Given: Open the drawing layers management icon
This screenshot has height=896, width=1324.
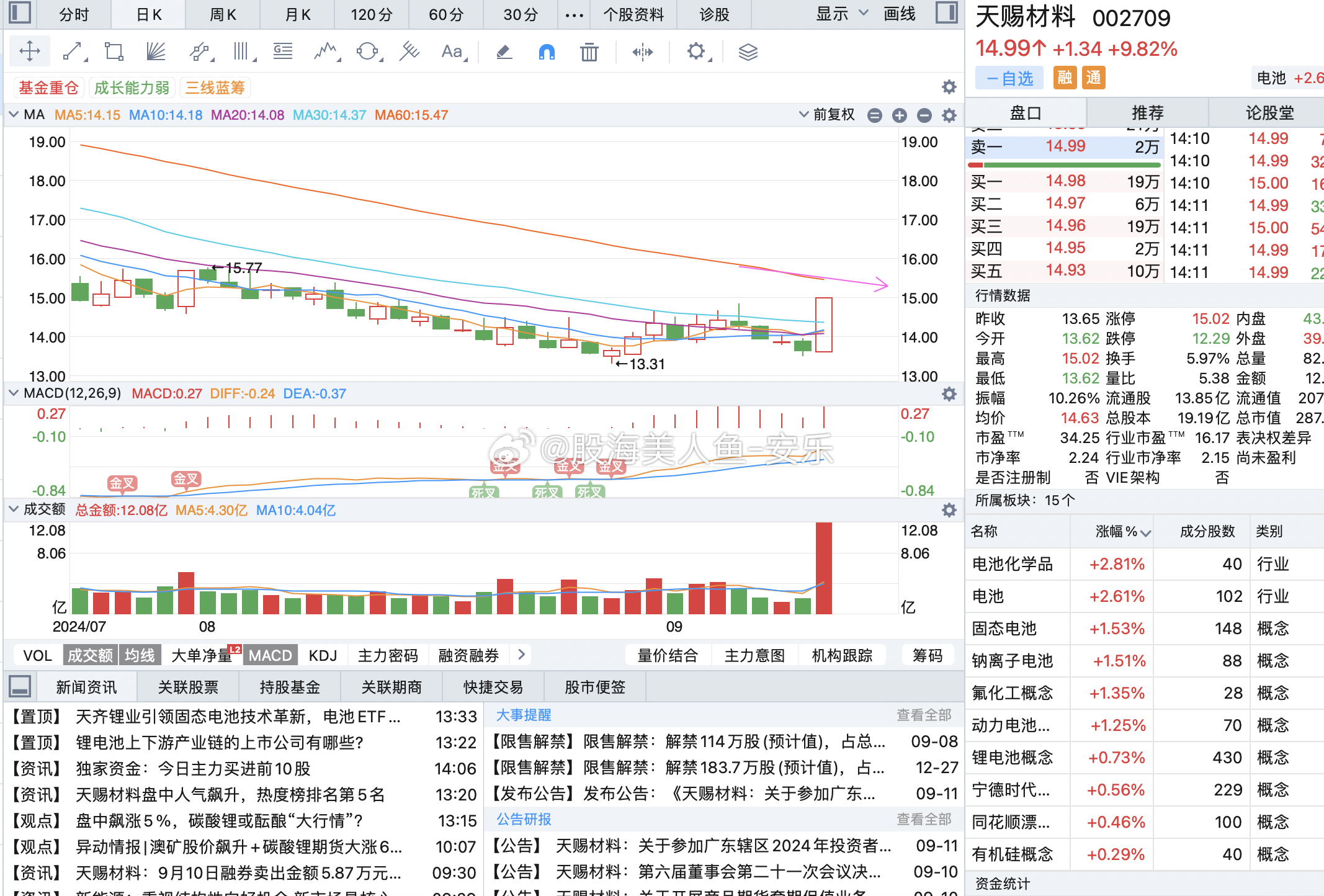Looking at the screenshot, I should pyautogui.click(x=748, y=52).
